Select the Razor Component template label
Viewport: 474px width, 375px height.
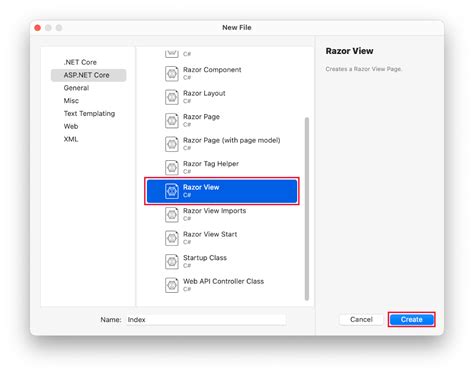(212, 70)
